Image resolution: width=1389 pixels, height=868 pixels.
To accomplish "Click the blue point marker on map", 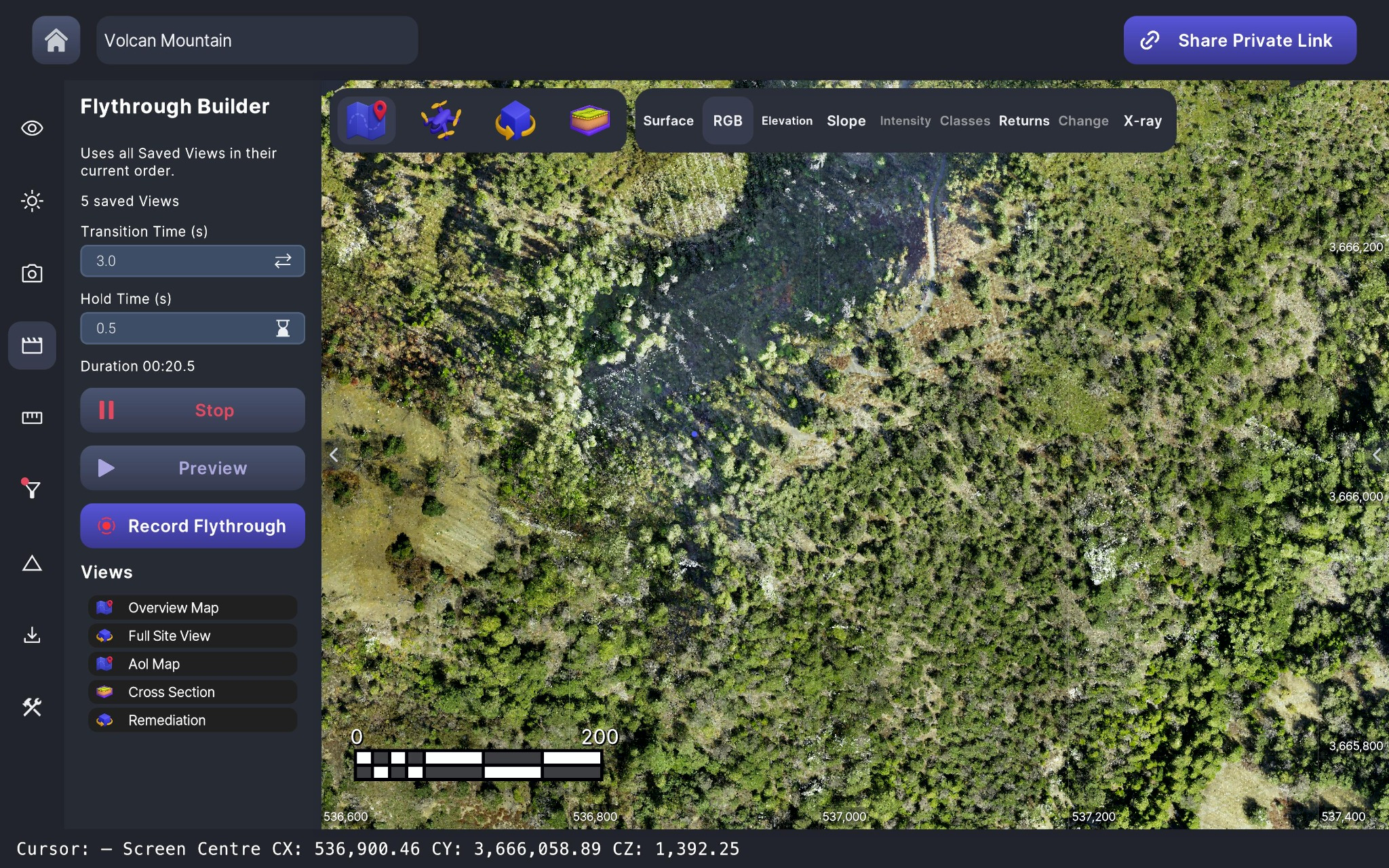I will point(694,434).
